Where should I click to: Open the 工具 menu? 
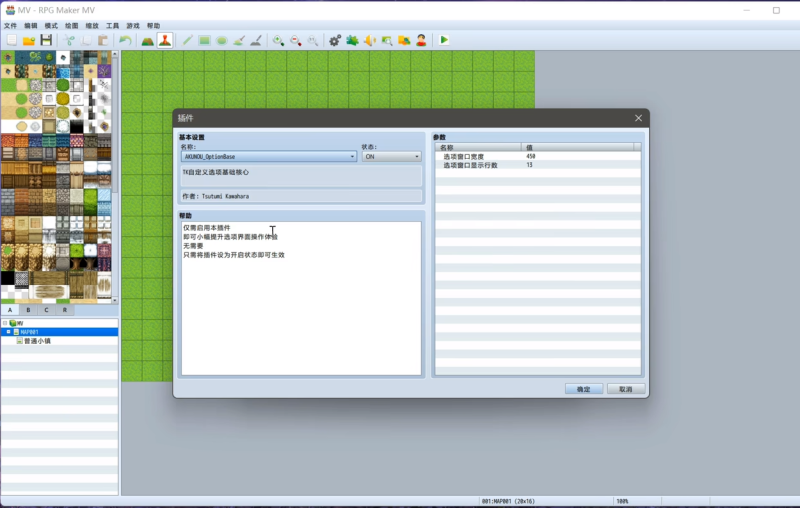[112, 26]
